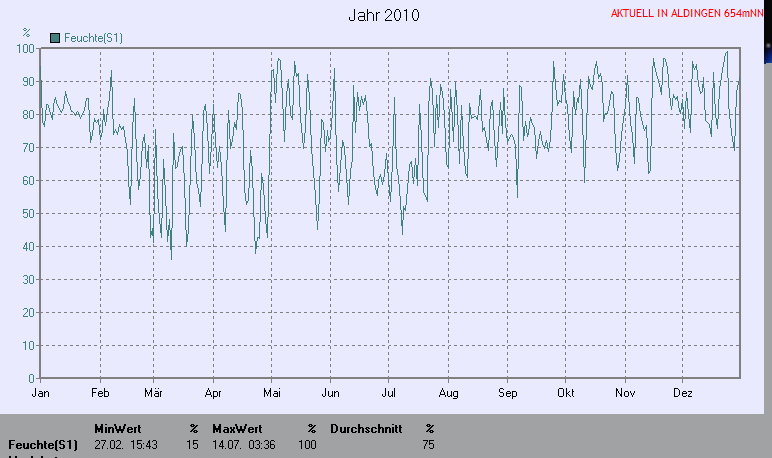Choose the Okt month axis label
772x458 pixels.
tap(566, 394)
